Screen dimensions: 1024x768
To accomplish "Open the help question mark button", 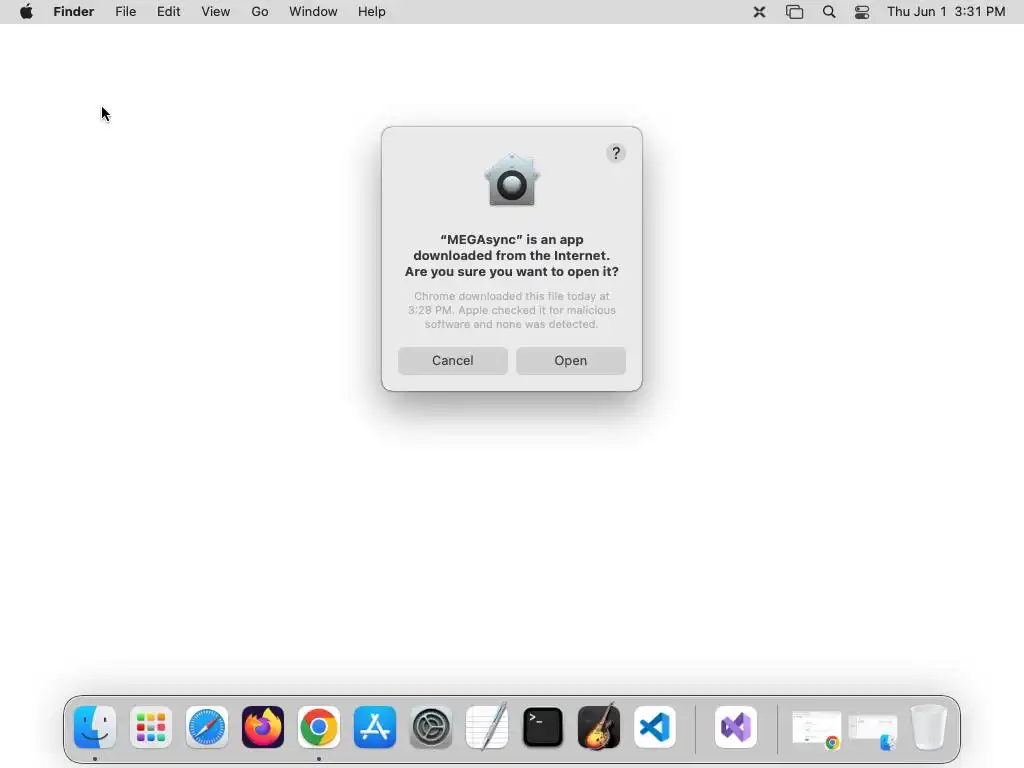I will tap(615, 153).
